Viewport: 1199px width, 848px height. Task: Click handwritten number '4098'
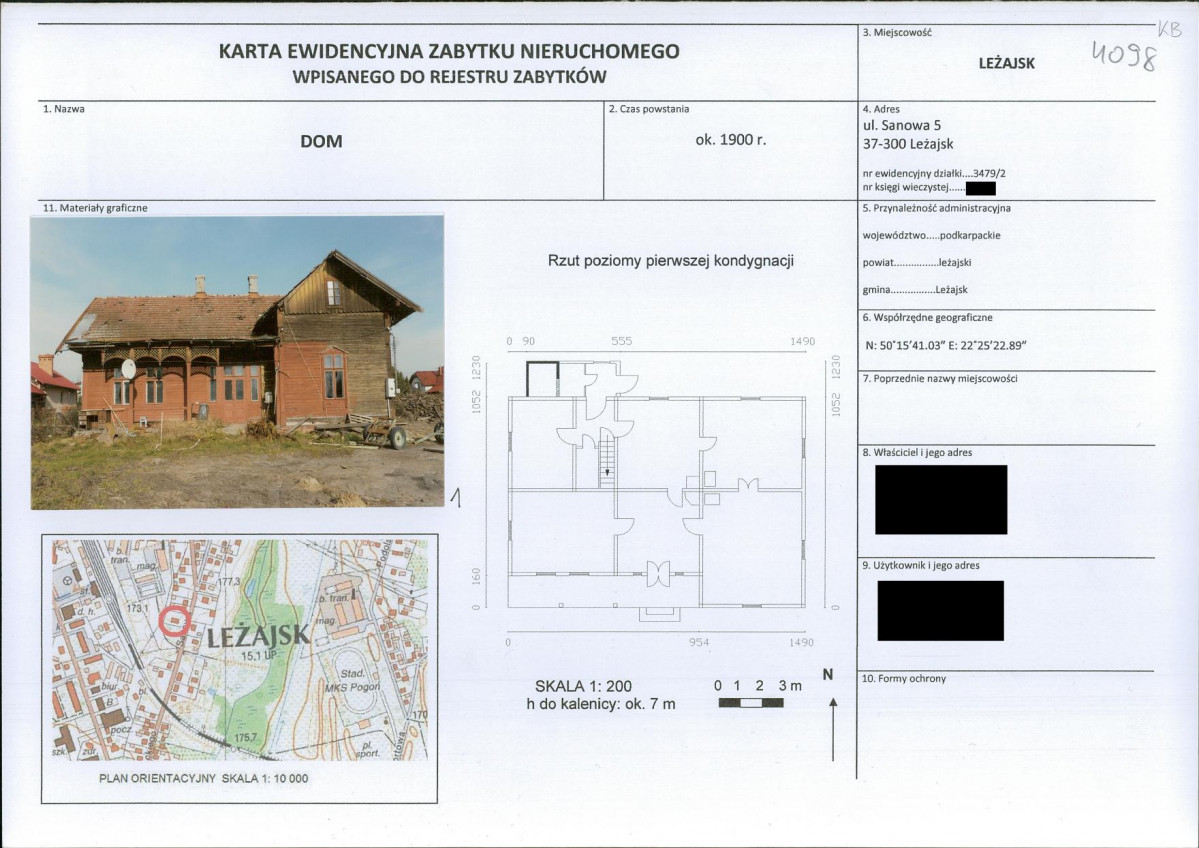click(1123, 55)
